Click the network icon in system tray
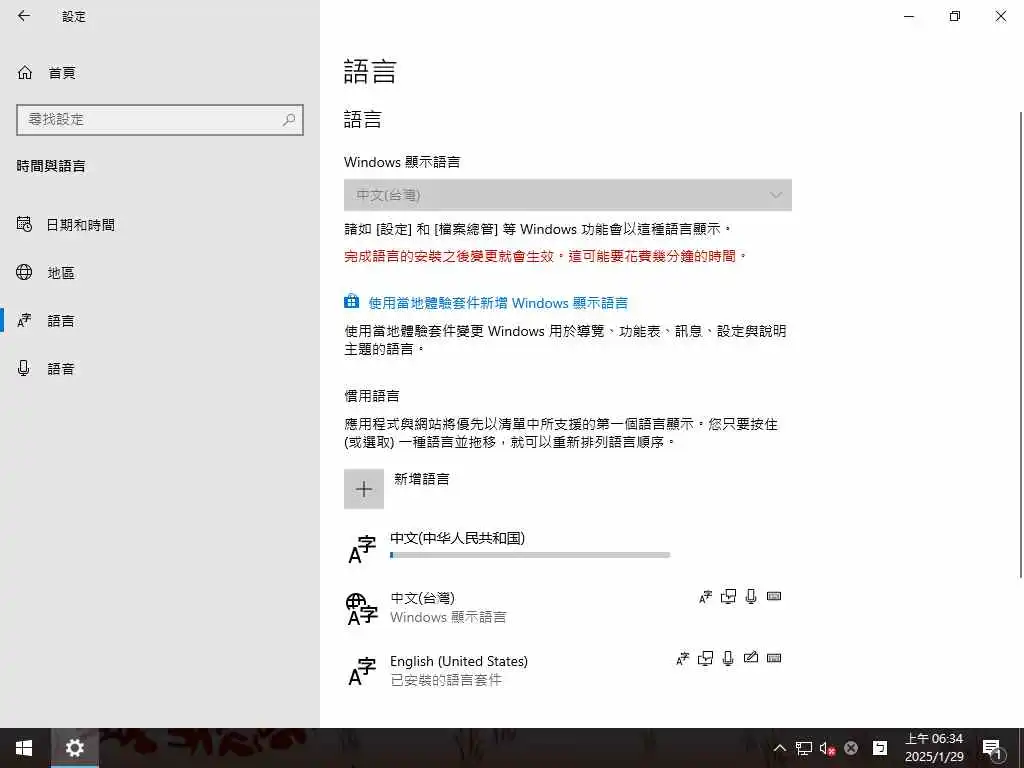This screenshot has width=1024, height=768. tap(803, 748)
